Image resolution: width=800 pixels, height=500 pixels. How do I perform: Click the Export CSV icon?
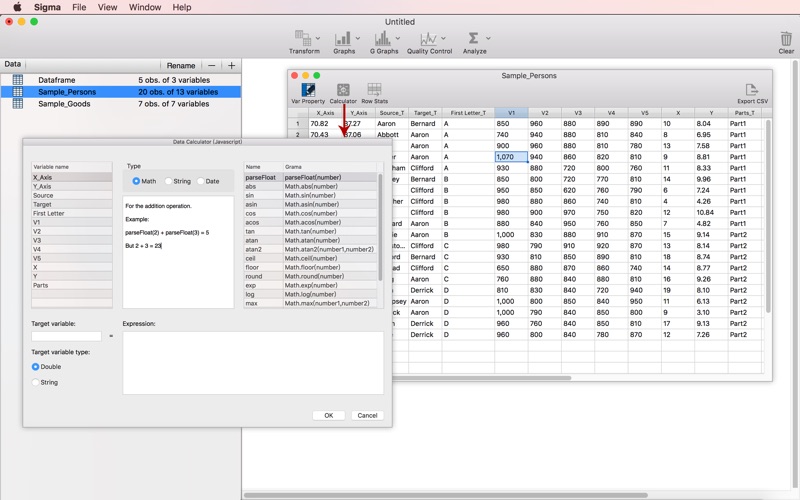tap(752, 90)
